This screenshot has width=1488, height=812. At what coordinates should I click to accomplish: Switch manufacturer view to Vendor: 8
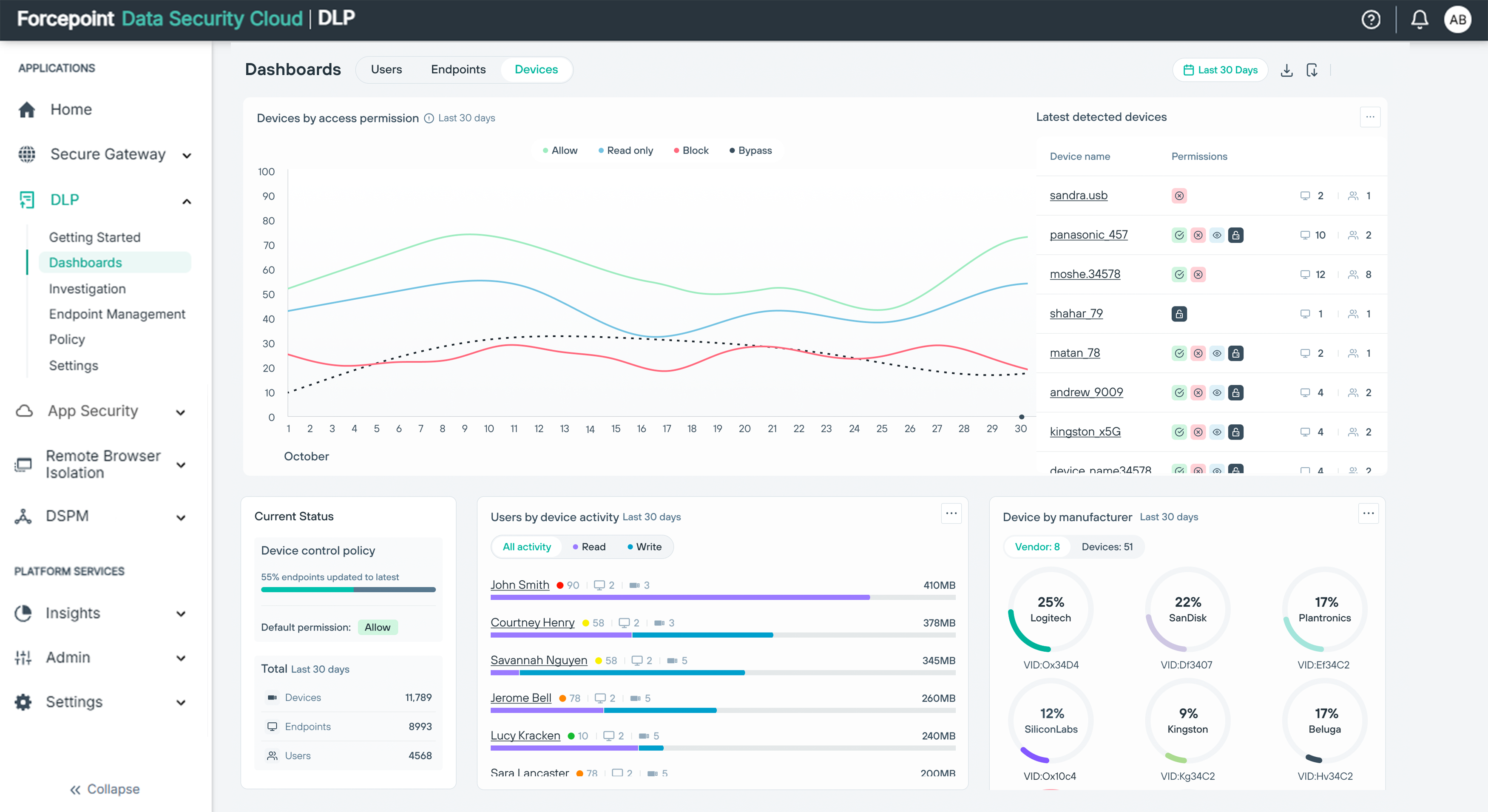coord(1037,547)
